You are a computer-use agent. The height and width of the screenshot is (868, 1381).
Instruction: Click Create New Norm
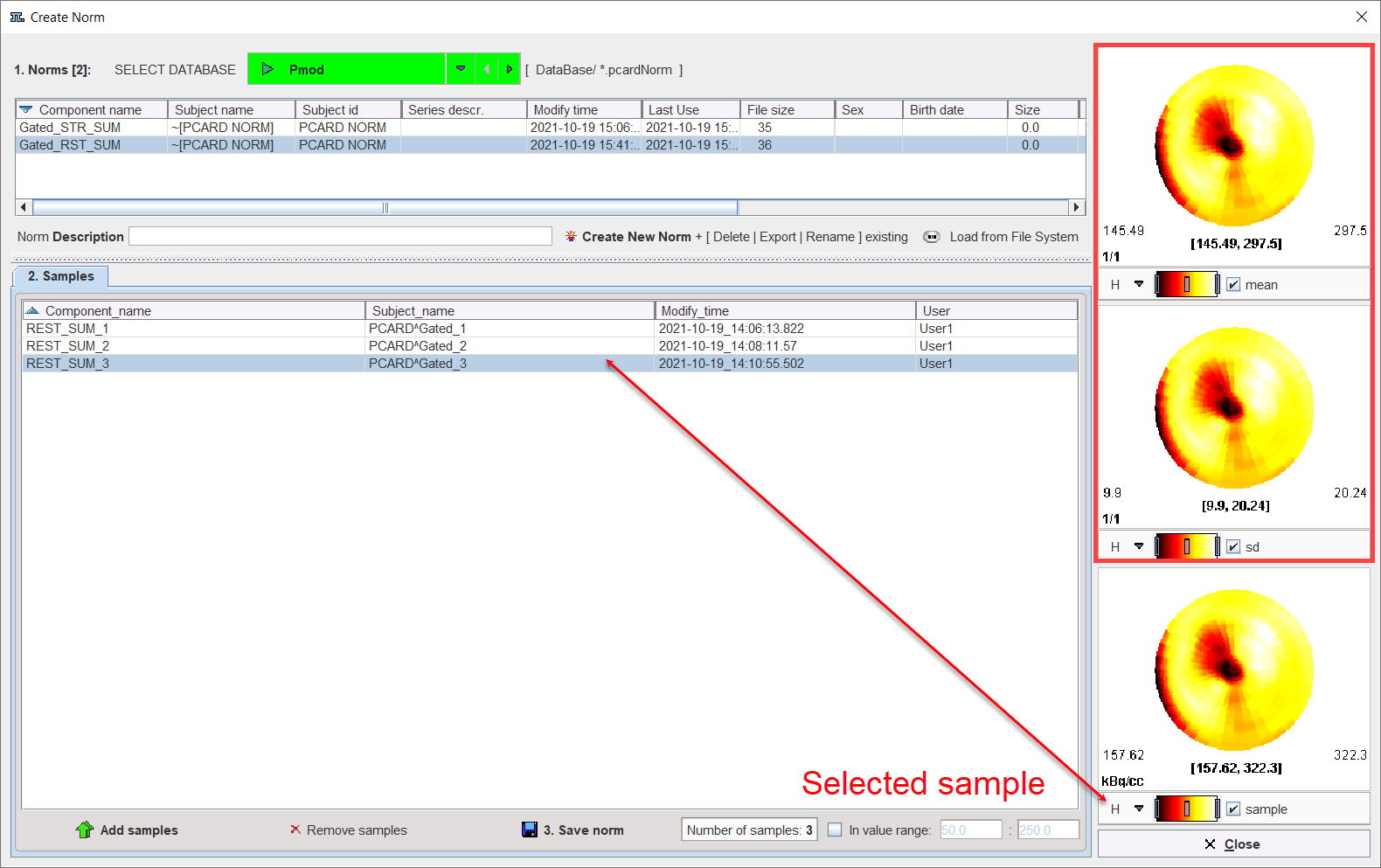pos(636,237)
